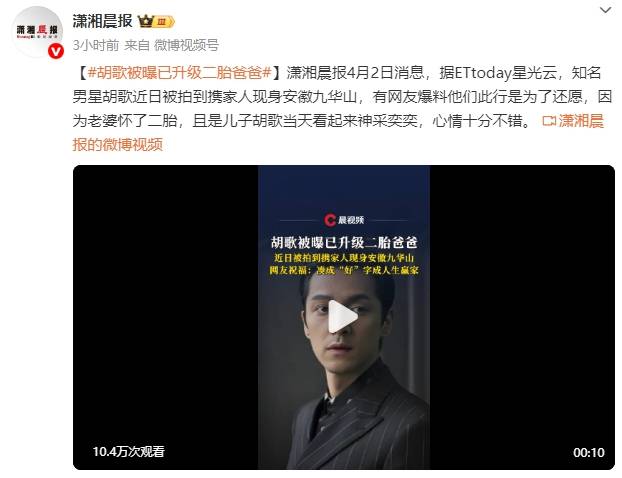Image resolution: width=622 pixels, height=478 pixels.
Task: Expand the post options chevron
Action: coord(605,10)
